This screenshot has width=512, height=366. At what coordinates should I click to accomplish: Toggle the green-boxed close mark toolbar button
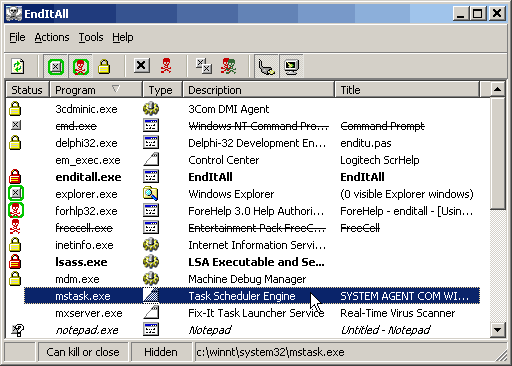tap(56, 67)
